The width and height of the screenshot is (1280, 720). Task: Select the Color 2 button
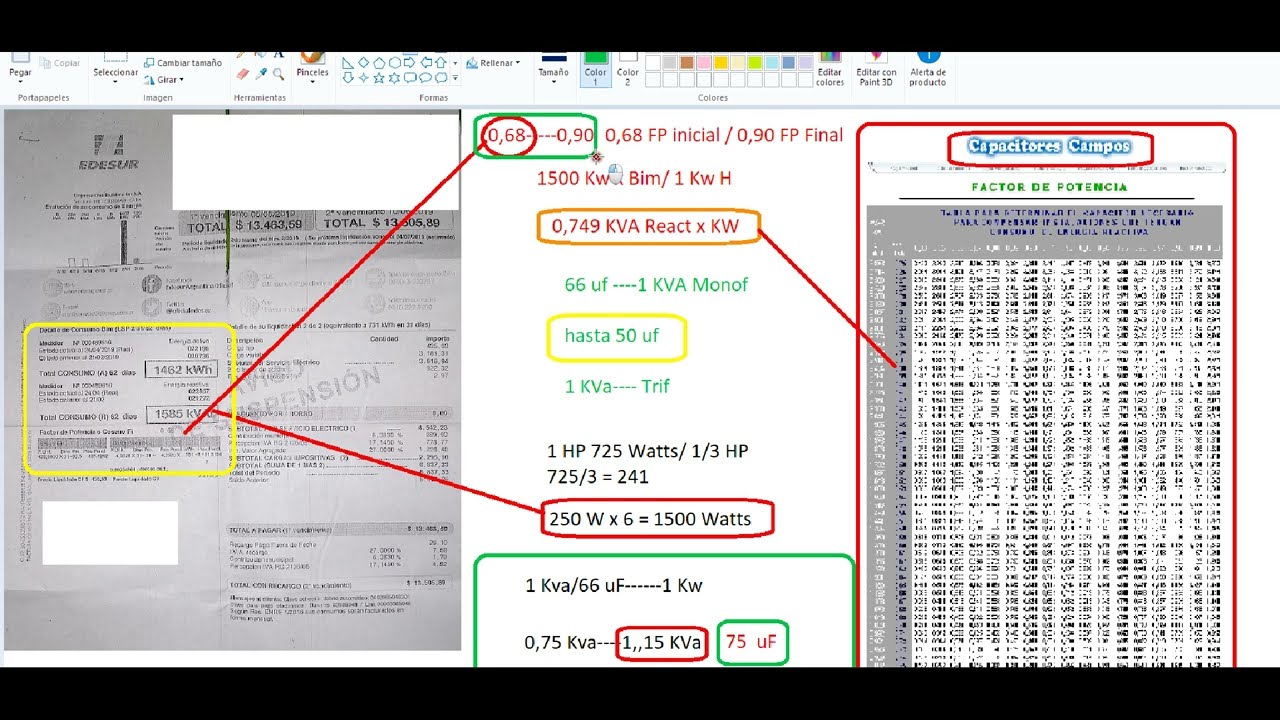click(628, 68)
